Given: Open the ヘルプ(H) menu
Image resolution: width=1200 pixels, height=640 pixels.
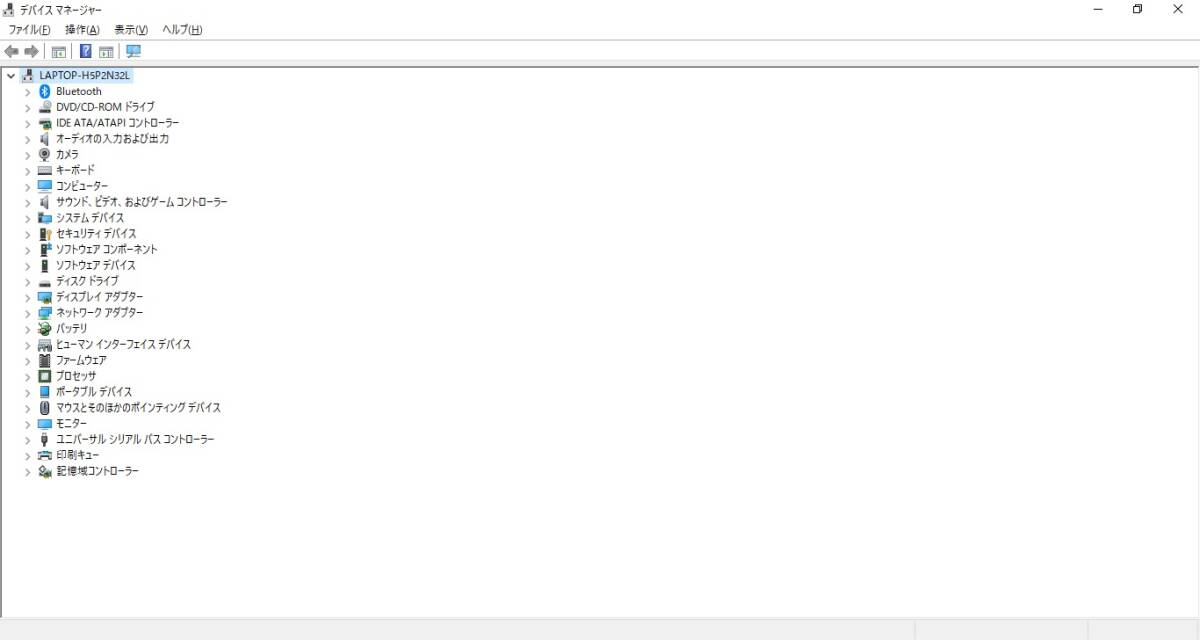Looking at the screenshot, I should 182,30.
